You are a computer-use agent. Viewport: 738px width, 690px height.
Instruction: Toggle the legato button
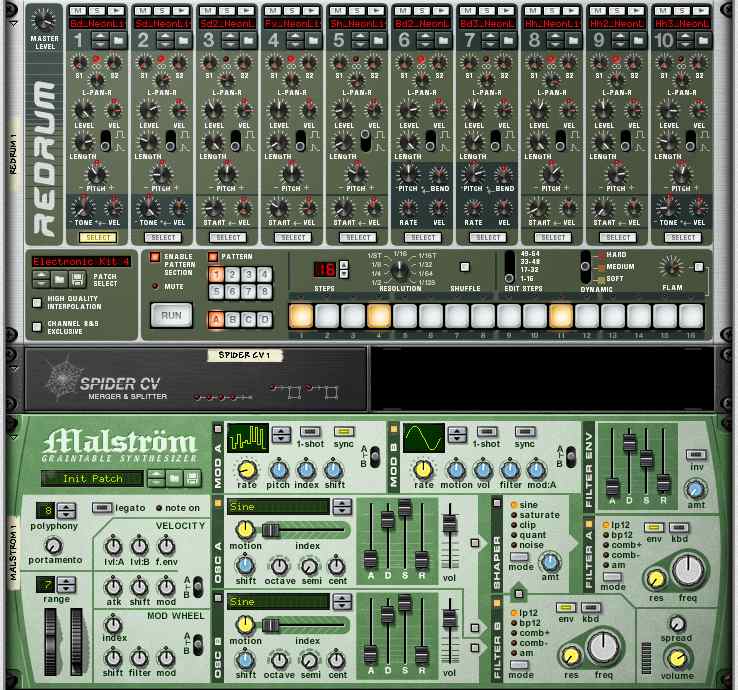point(102,507)
